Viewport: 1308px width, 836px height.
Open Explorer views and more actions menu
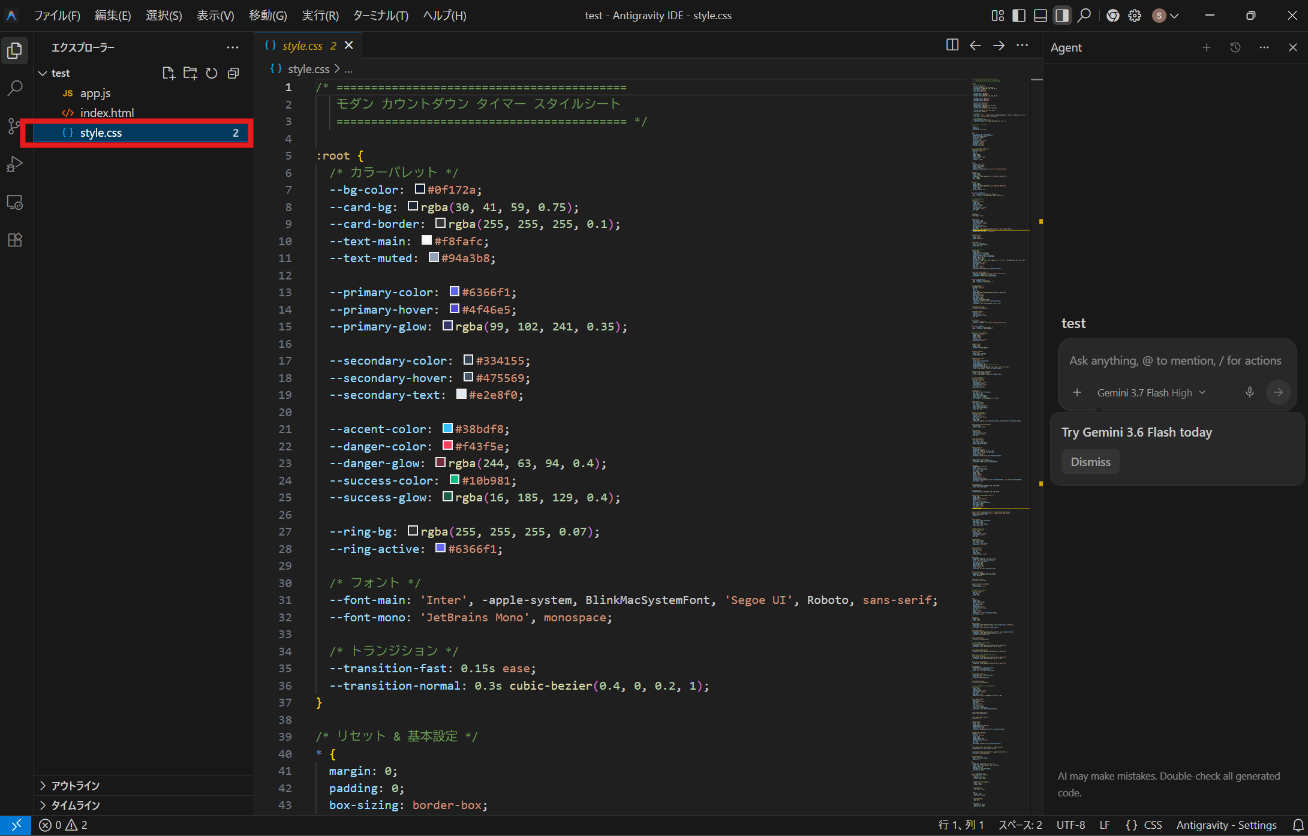(x=233, y=47)
